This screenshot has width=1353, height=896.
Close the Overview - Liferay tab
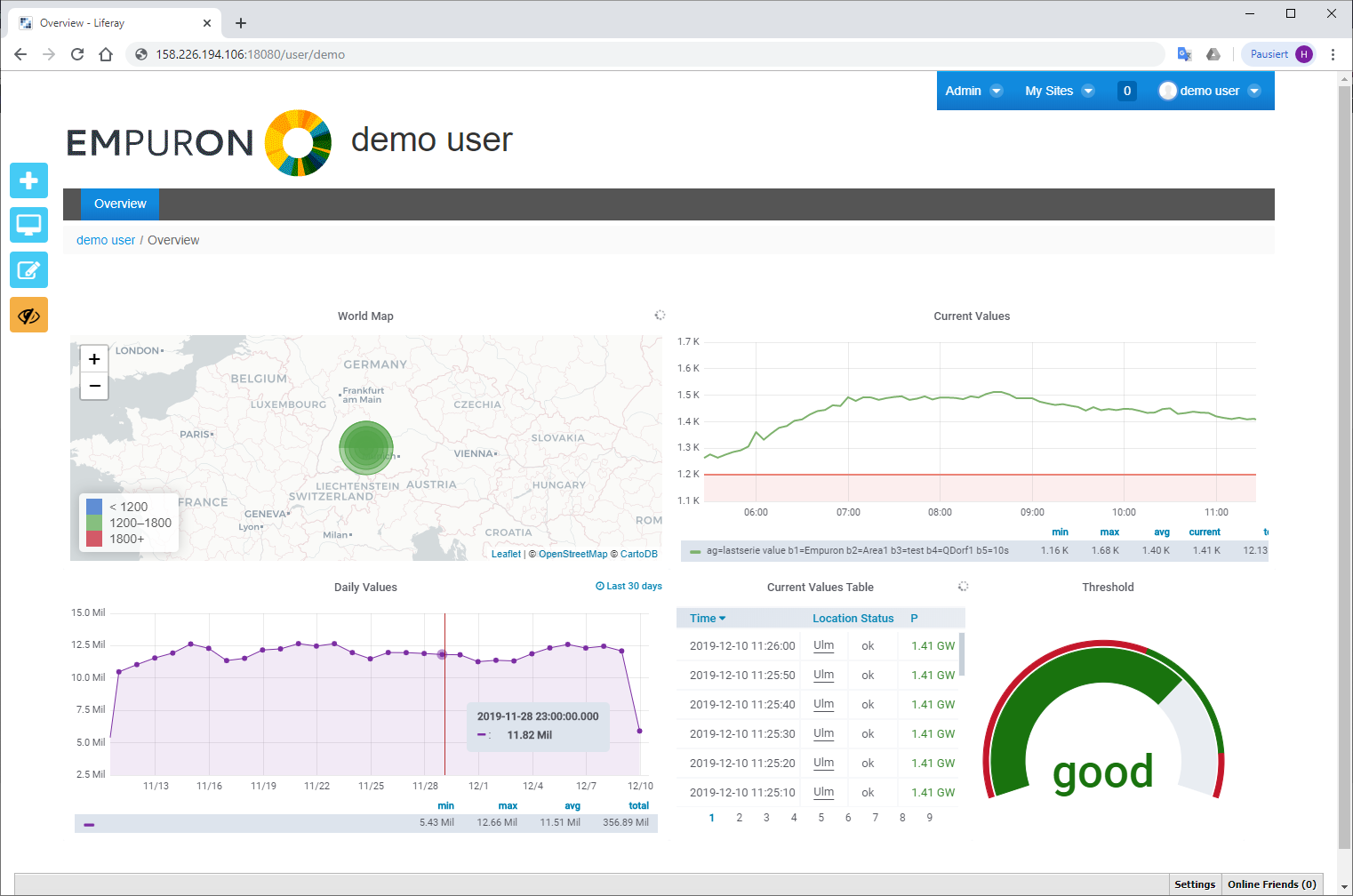click(207, 23)
